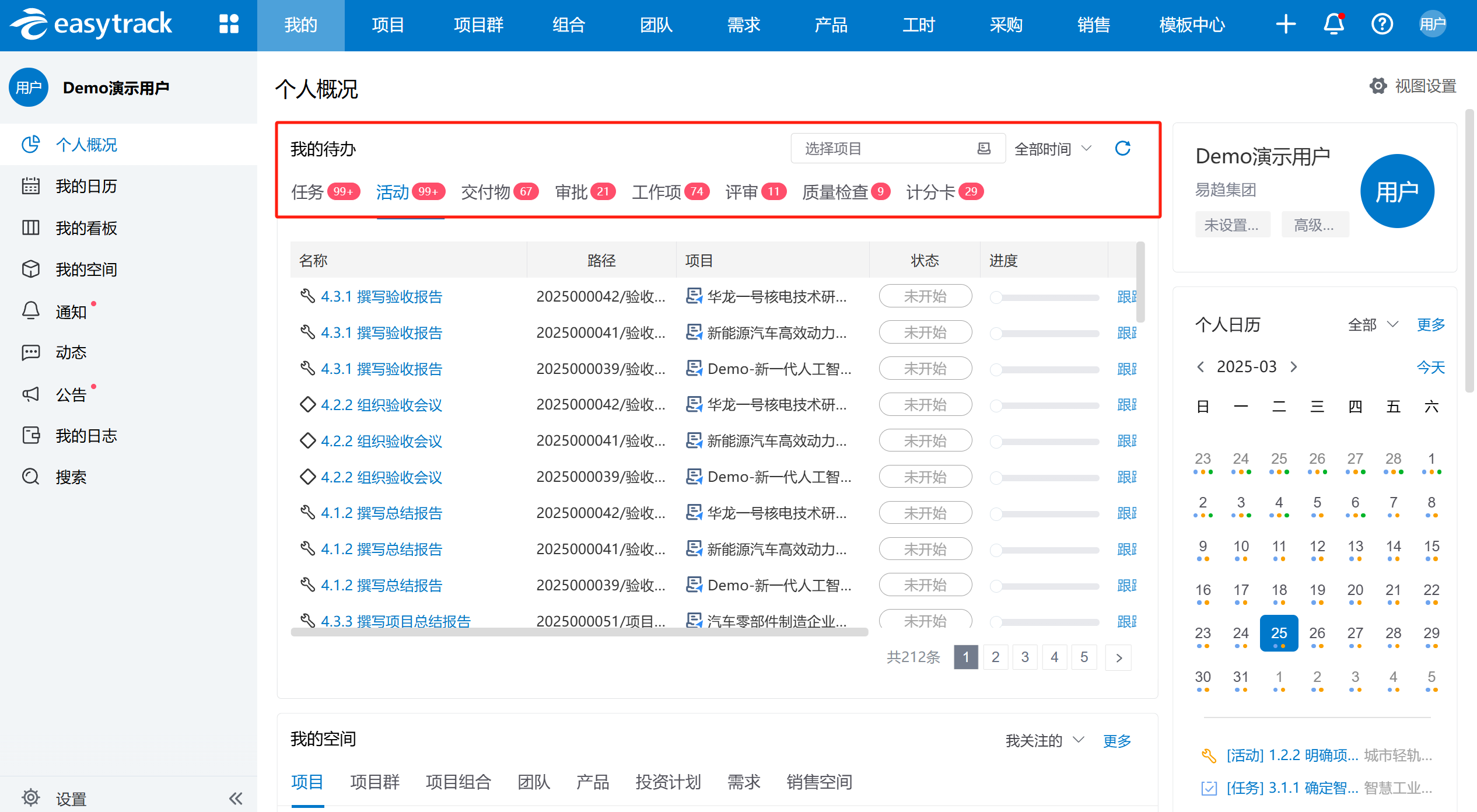Screen dimensions: 1477x812
Task: Open 4.2.2 组织验收会议 first entry
Action: click(381, 405)
